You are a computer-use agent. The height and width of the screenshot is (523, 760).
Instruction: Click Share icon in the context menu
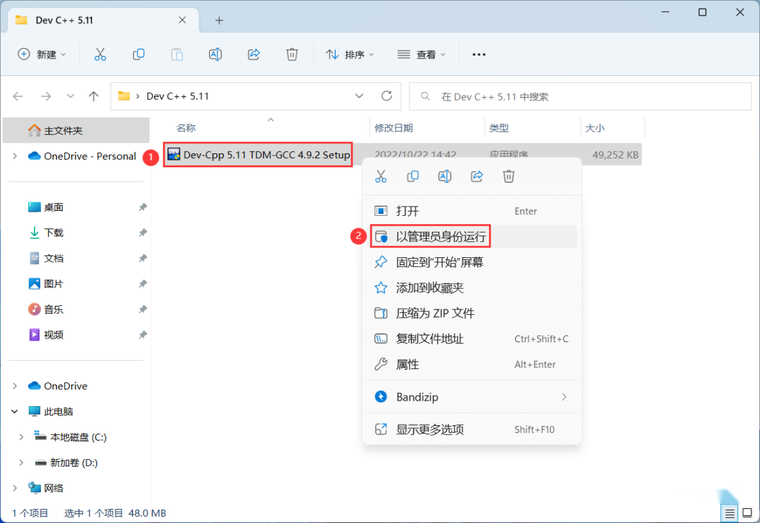[477, 176]
